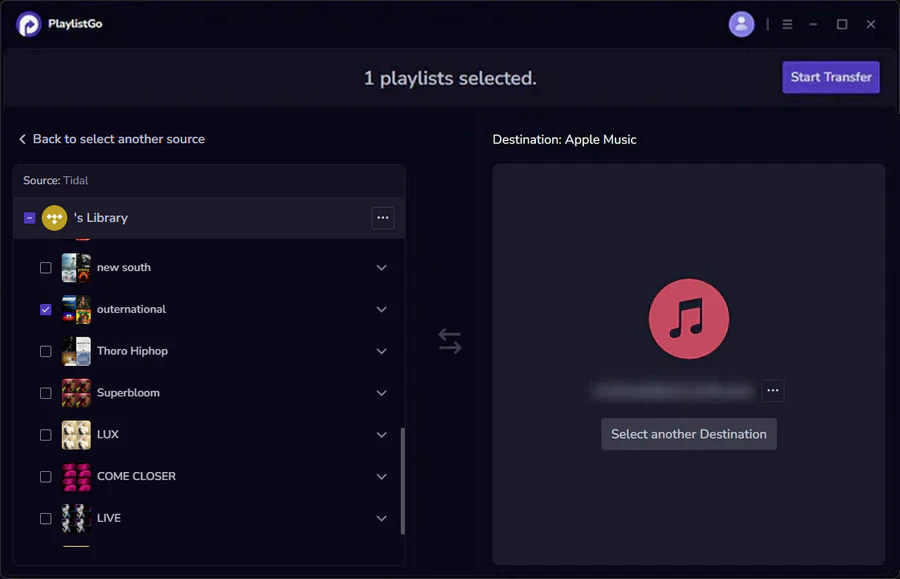
Task: Click the PlaylistGo logo icon
Action: [28, 24]
